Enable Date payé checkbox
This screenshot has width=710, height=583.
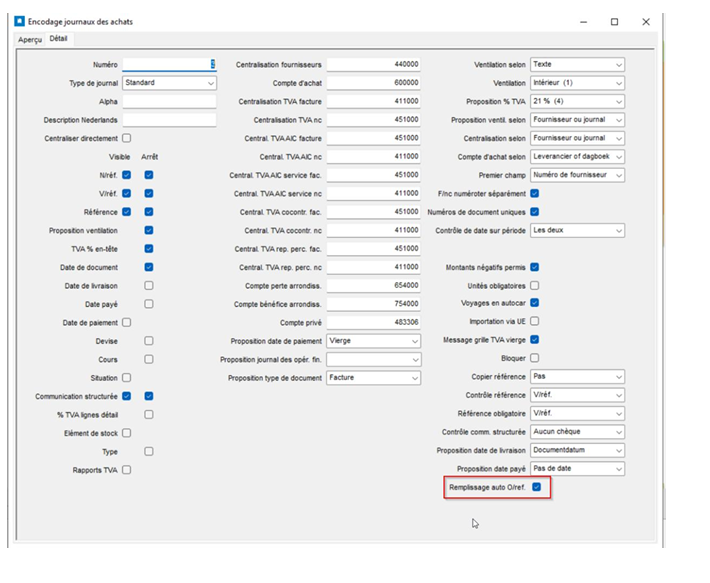tap(149, 304)
